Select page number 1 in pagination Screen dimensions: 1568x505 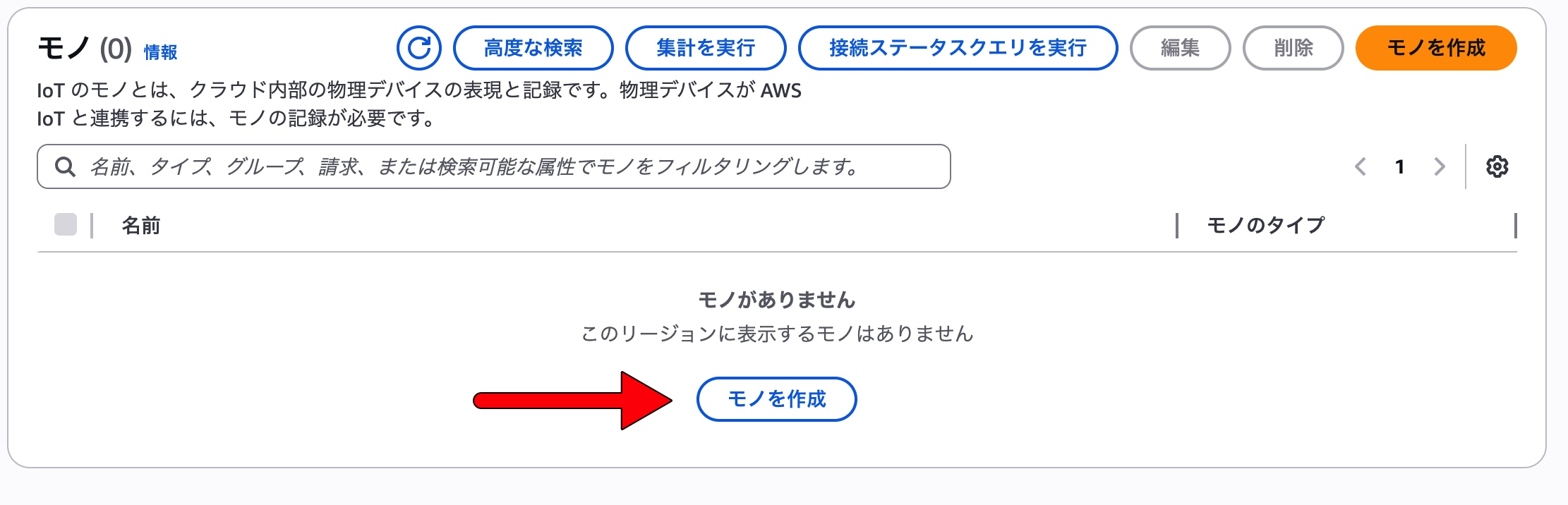tap(1399, 167)
